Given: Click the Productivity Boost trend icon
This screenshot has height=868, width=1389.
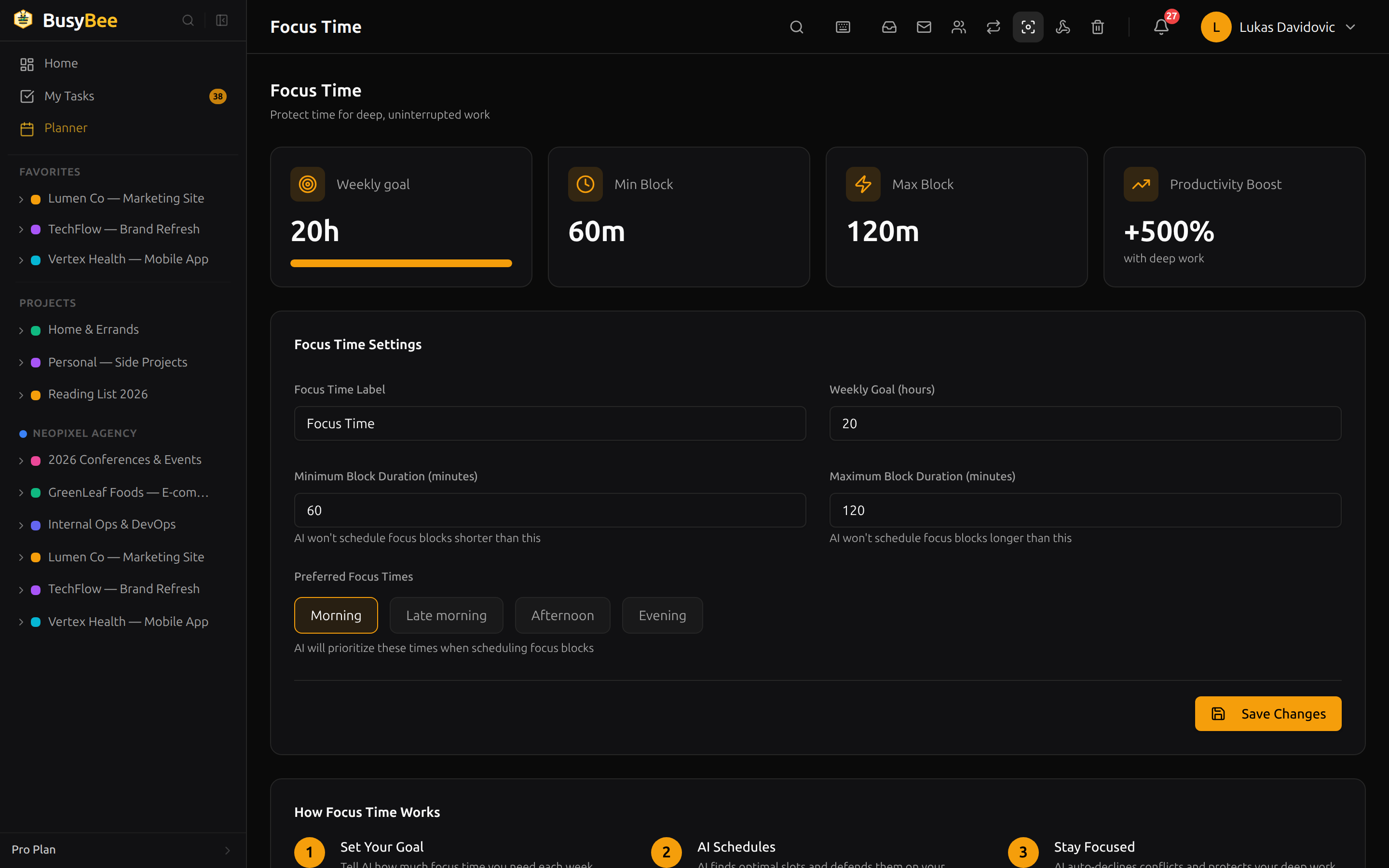Looking at the screenshot, I should click(x=1141, y=184).
